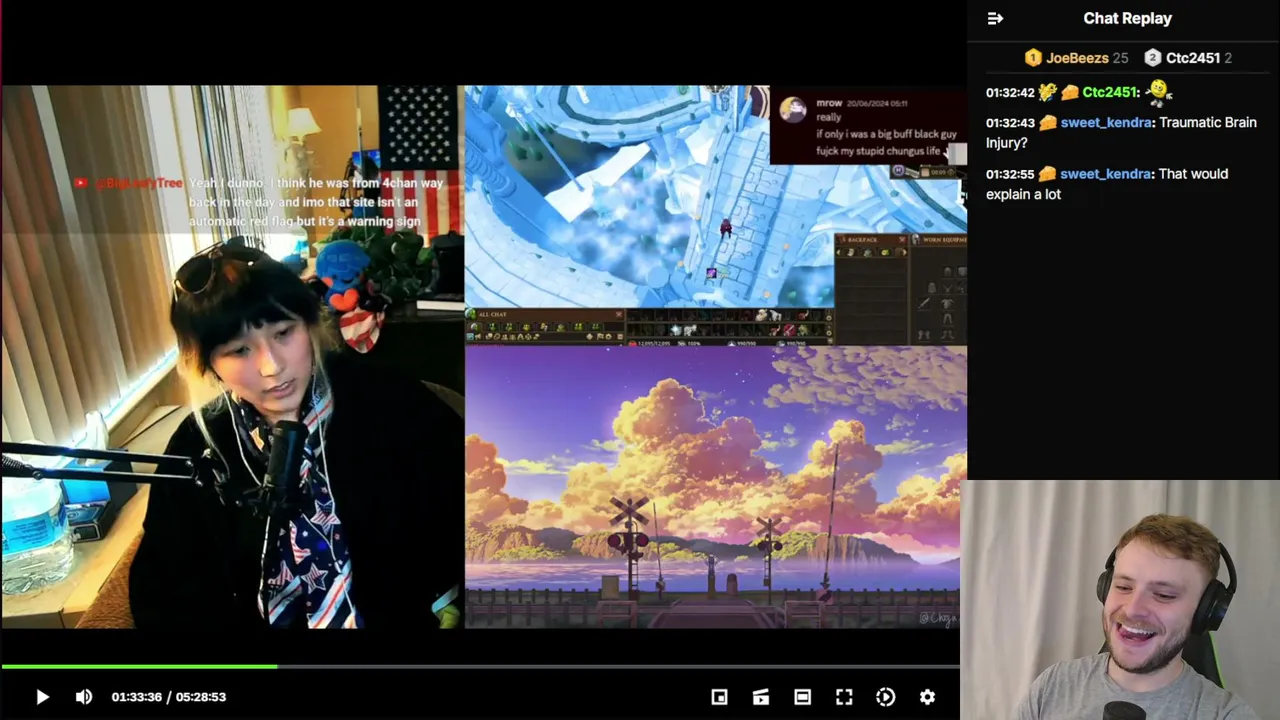Click the cheese badge beside Ctc2451's chat name
The width and height of the screenshot is (1280, 720).
click(x=1070, y=92)
